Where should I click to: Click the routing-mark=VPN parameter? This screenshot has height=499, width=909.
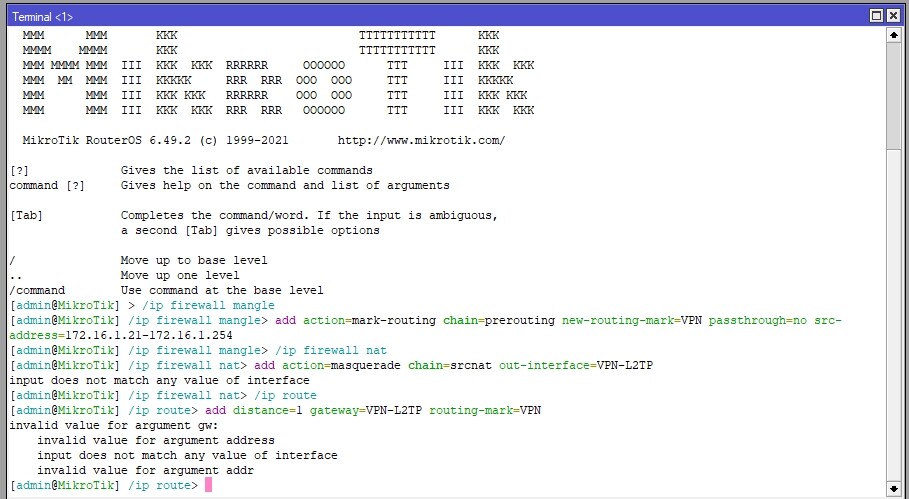(x=485, y=410)
